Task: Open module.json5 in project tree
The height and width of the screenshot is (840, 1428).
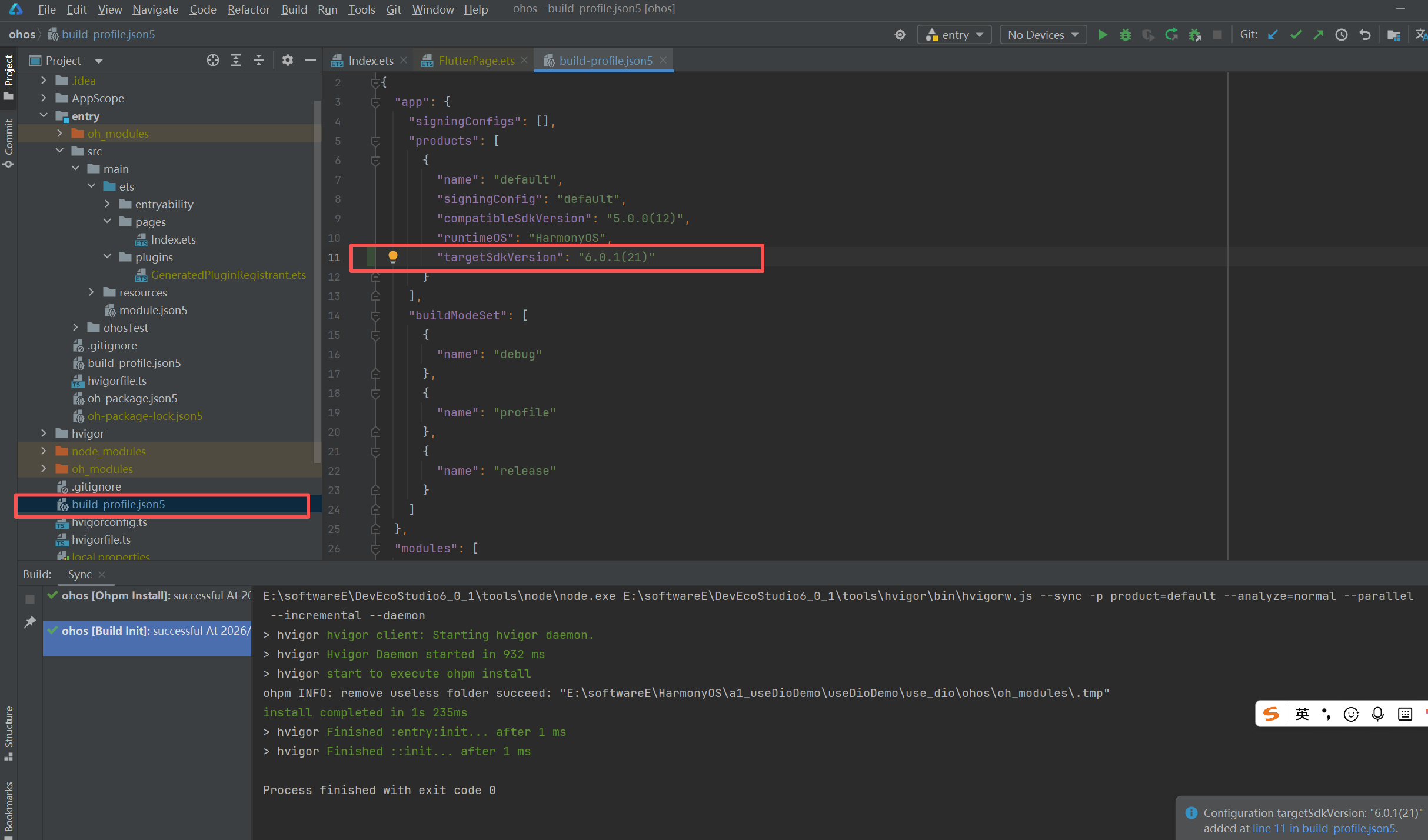Action: pyautogui.click(x=153, y=310)
